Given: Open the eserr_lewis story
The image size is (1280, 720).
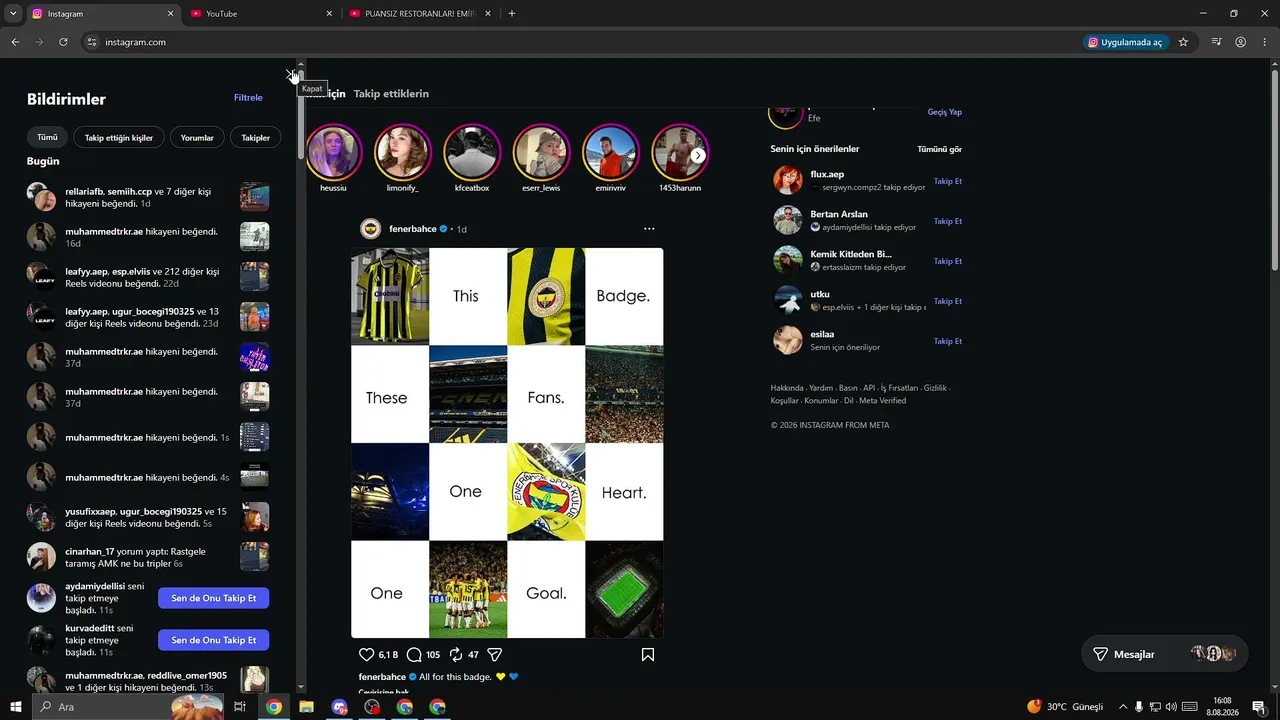Looking at the screenshot, I should coord(541,152).
